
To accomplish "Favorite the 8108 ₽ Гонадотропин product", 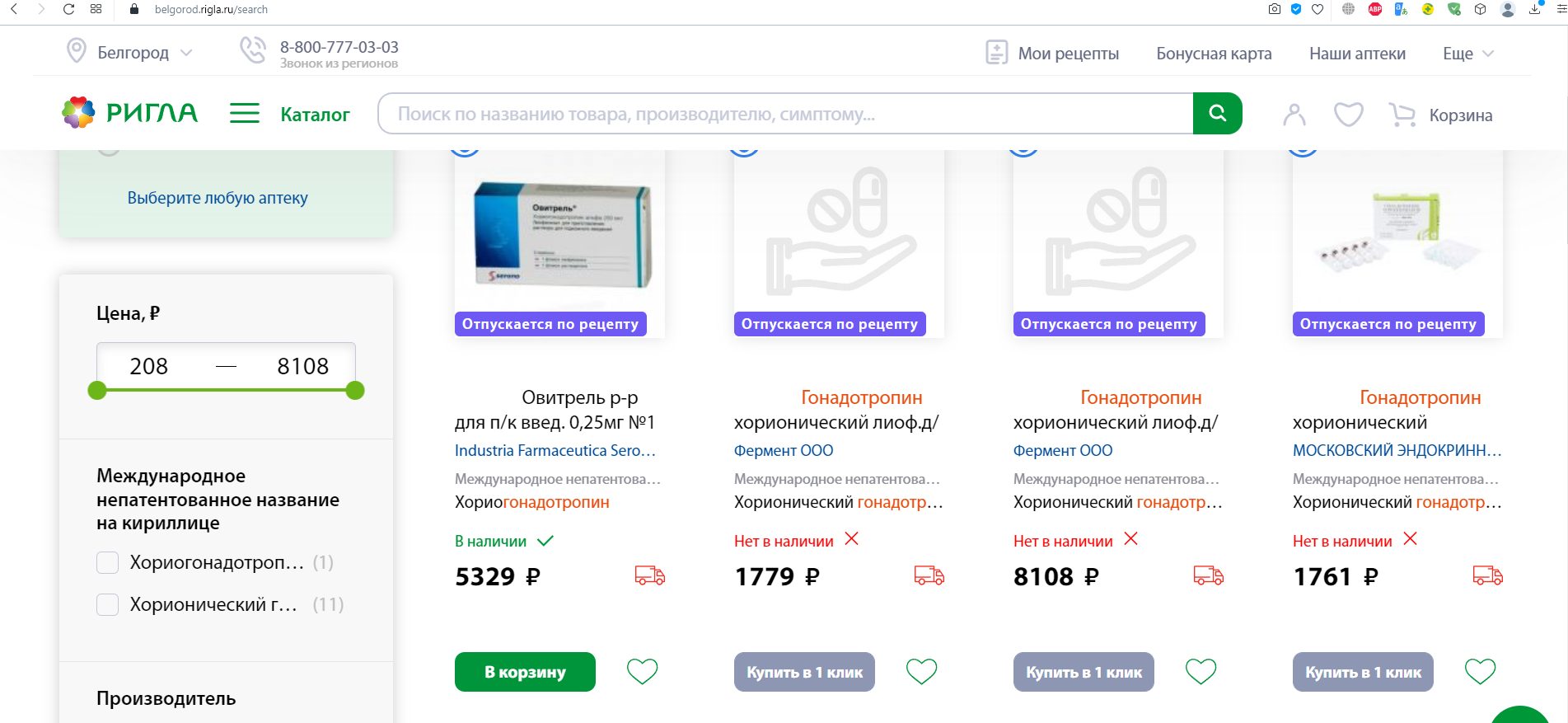I will pos(1201,672).
